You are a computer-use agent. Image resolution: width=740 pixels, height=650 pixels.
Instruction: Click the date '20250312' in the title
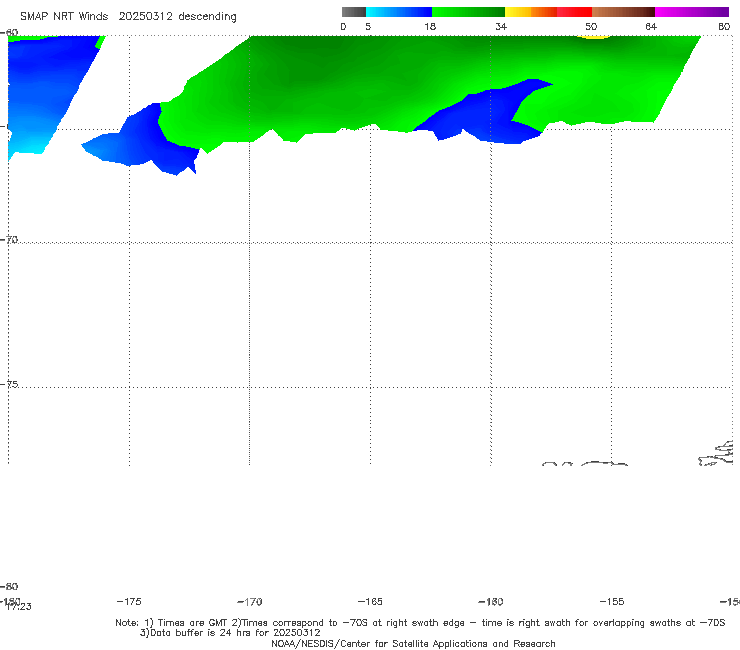point(145,17)
